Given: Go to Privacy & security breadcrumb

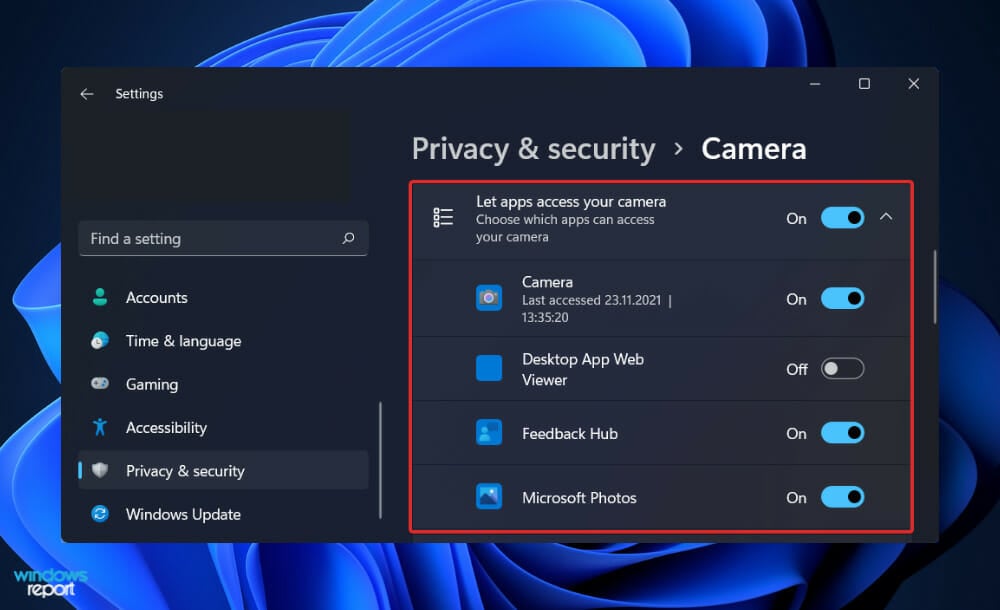Looking at the screenshot, I should click(x=533, y=149).
